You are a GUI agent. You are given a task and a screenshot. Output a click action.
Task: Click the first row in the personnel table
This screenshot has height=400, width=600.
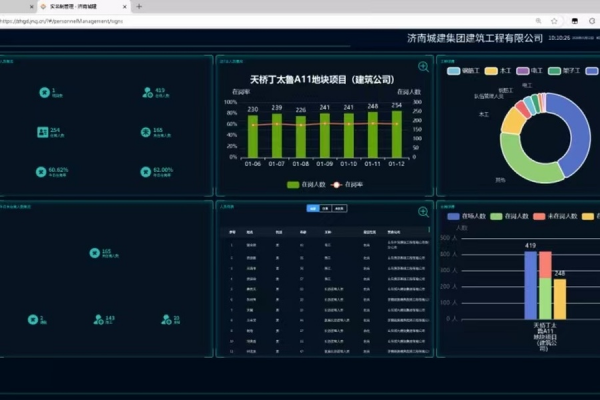click(x=320, y=243)
